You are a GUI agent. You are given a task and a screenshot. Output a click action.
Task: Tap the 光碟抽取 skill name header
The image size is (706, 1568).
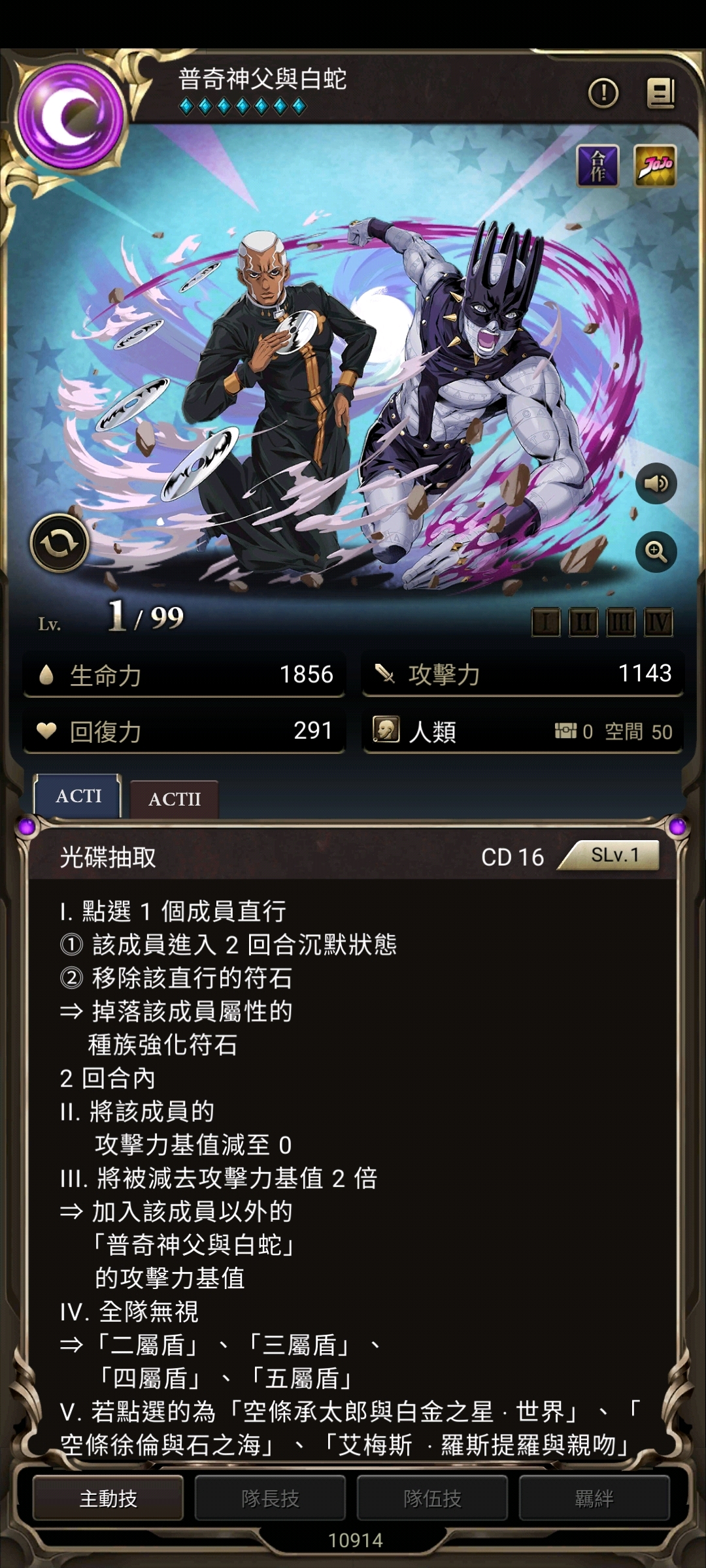(x=108, y=857)
